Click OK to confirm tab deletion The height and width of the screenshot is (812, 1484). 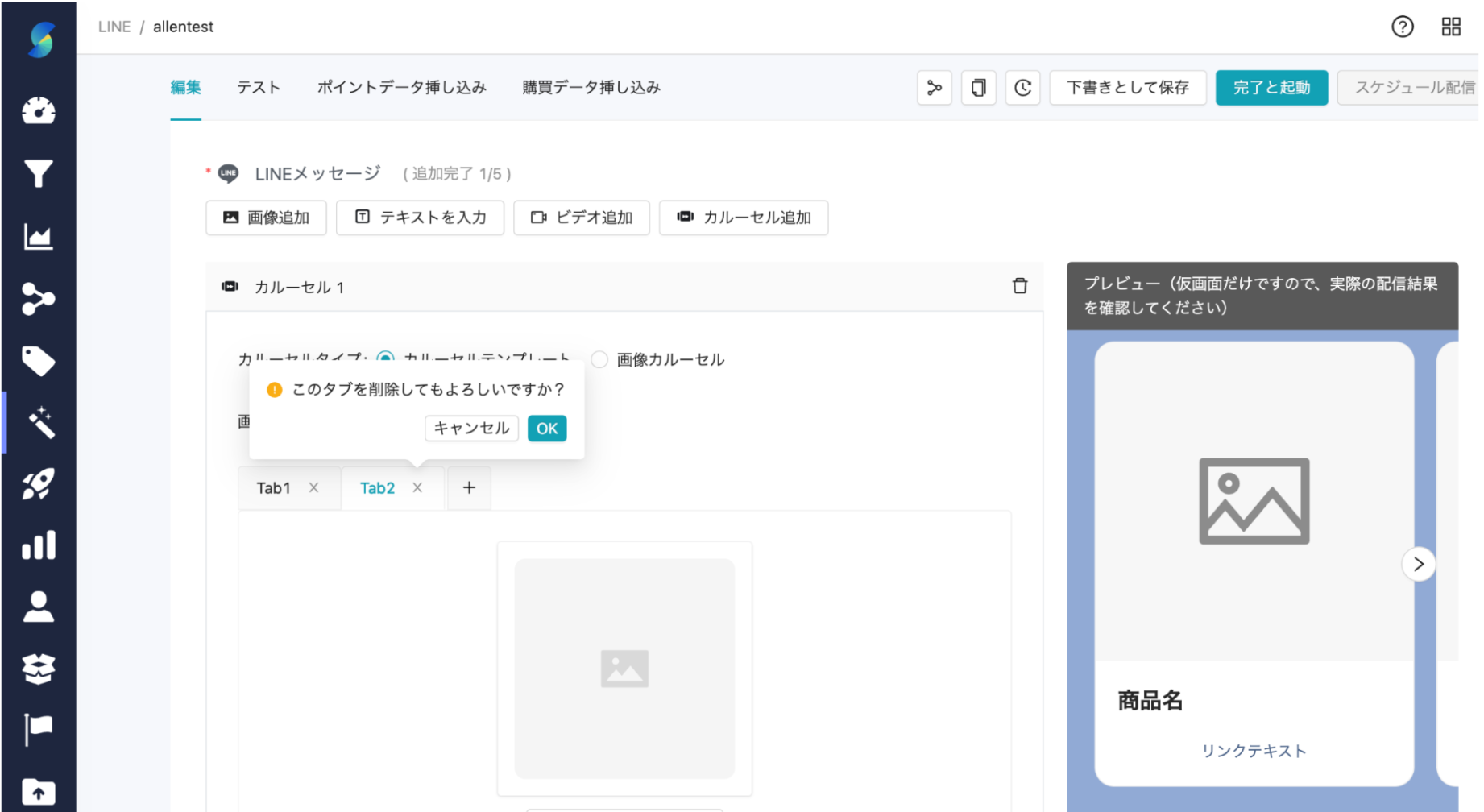[546, 429]
